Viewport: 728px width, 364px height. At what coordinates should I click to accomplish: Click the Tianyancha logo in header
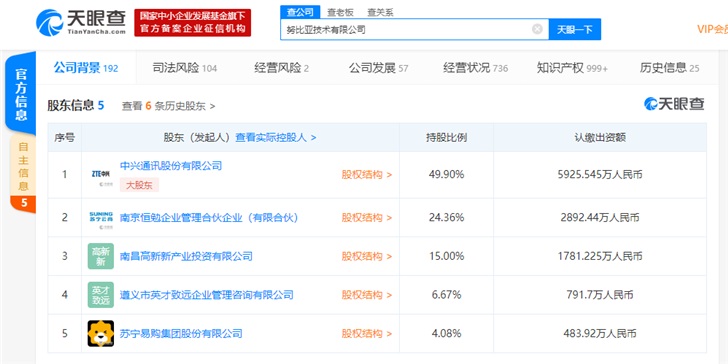click(x=81, y=23)
